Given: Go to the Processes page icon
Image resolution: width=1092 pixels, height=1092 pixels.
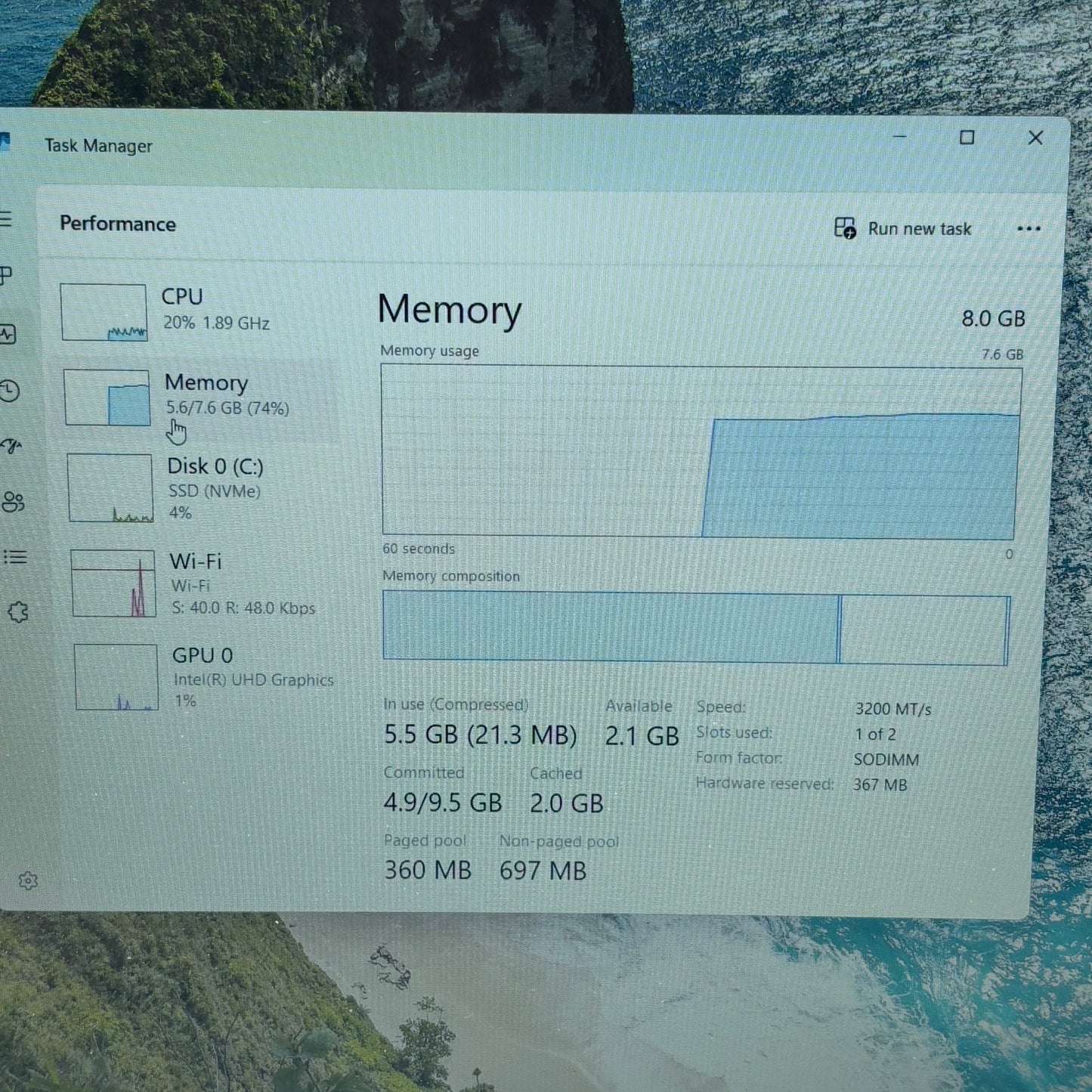Looking at the screenshot, I should coord(7,276).
